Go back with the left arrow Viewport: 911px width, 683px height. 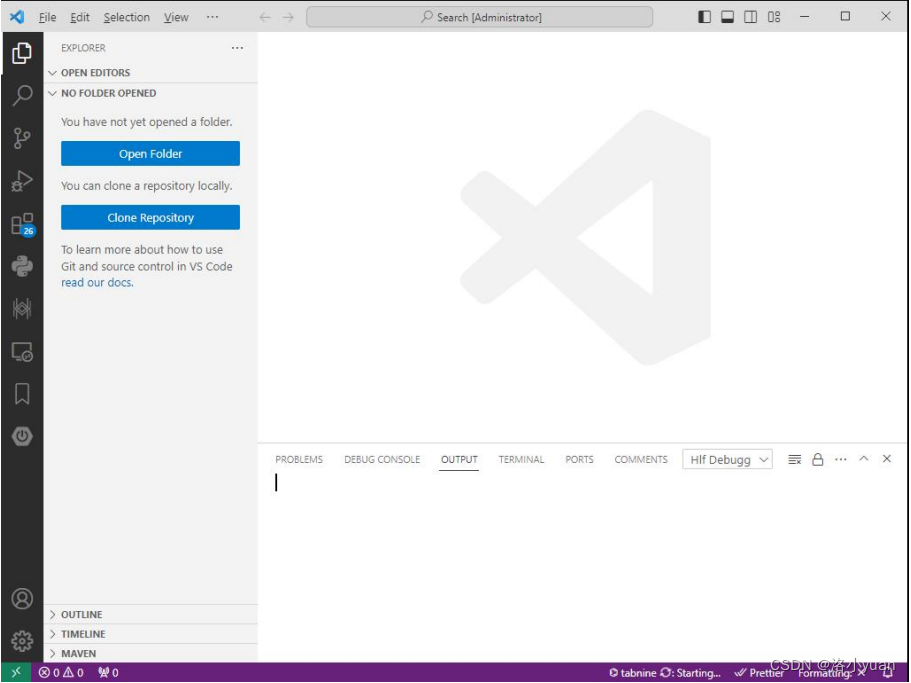pos(265,17)
